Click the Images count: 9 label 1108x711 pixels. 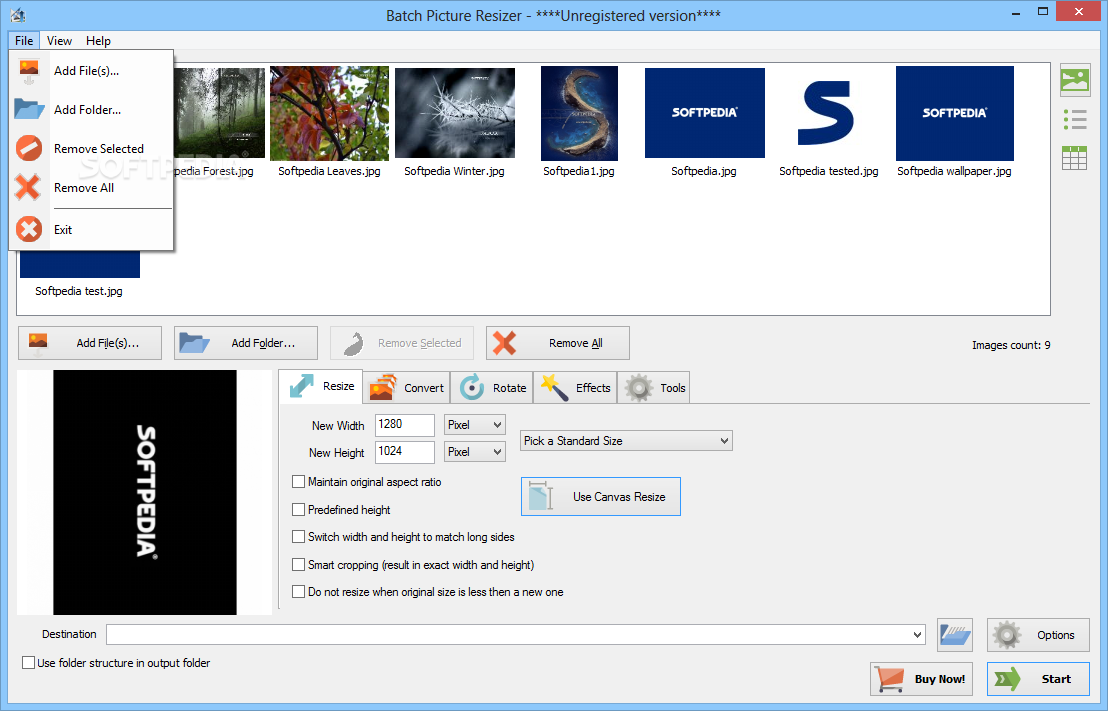tap(1010, 345)
